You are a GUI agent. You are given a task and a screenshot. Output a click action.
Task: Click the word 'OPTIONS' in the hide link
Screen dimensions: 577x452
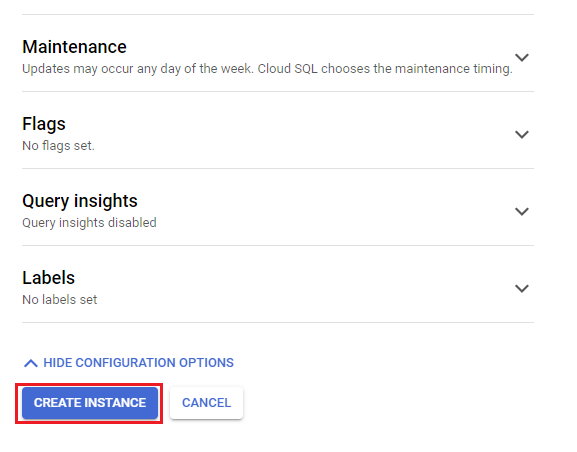point(206,363)
